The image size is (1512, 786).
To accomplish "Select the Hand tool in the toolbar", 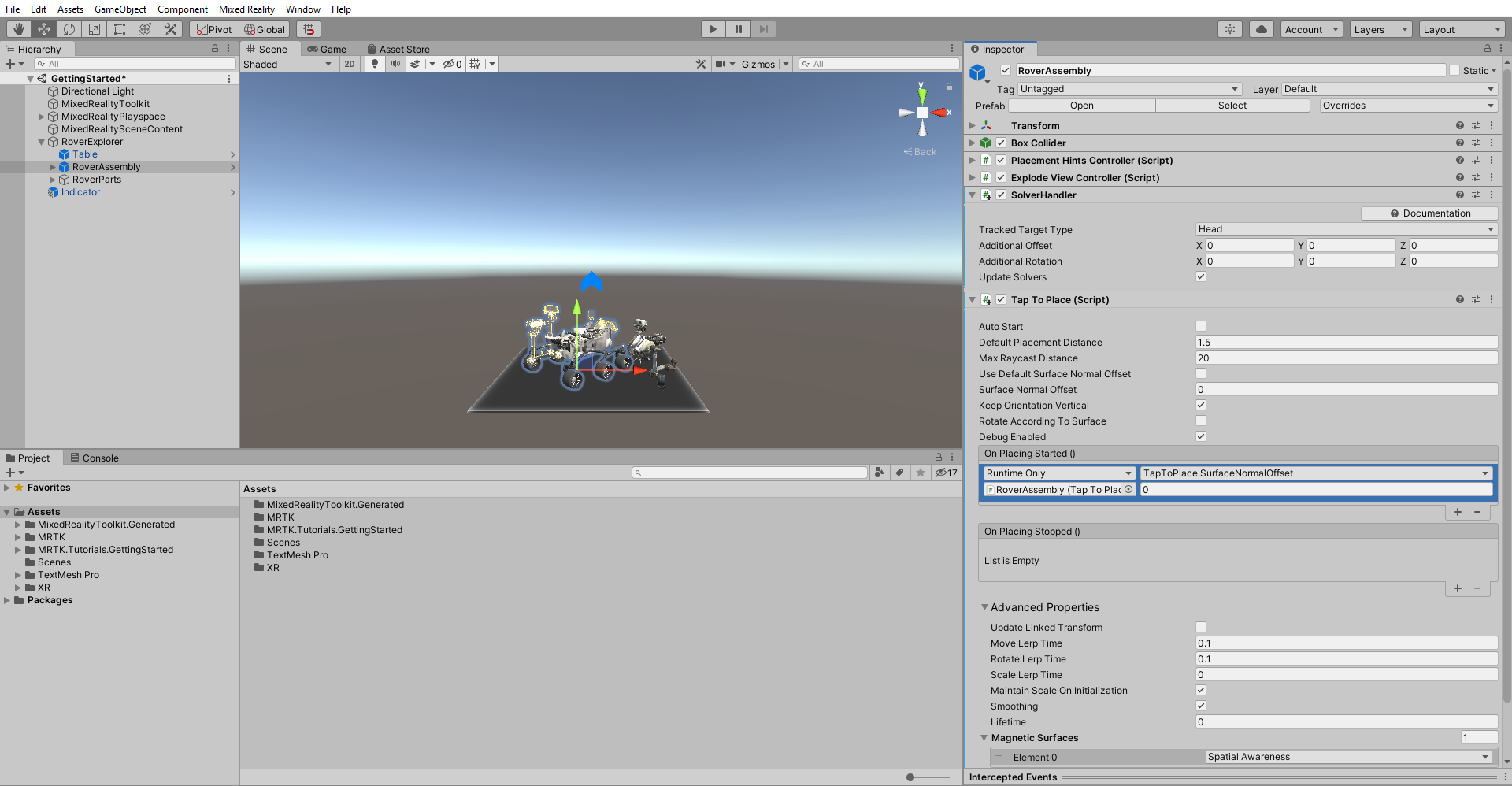I will click(19, 29).
